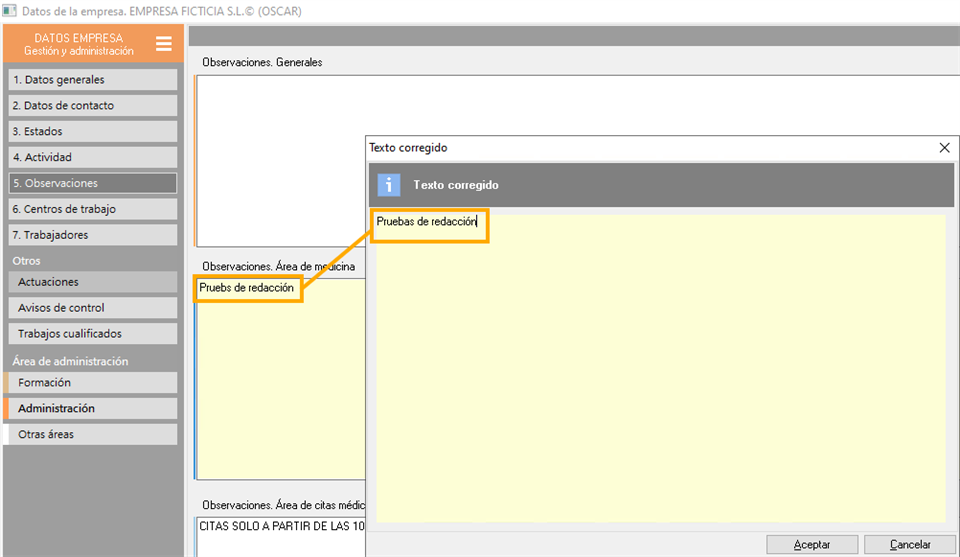Click the 'Otros' section heading
The height and width of the screenshot is (557, 960).
(x=26, y=261)
